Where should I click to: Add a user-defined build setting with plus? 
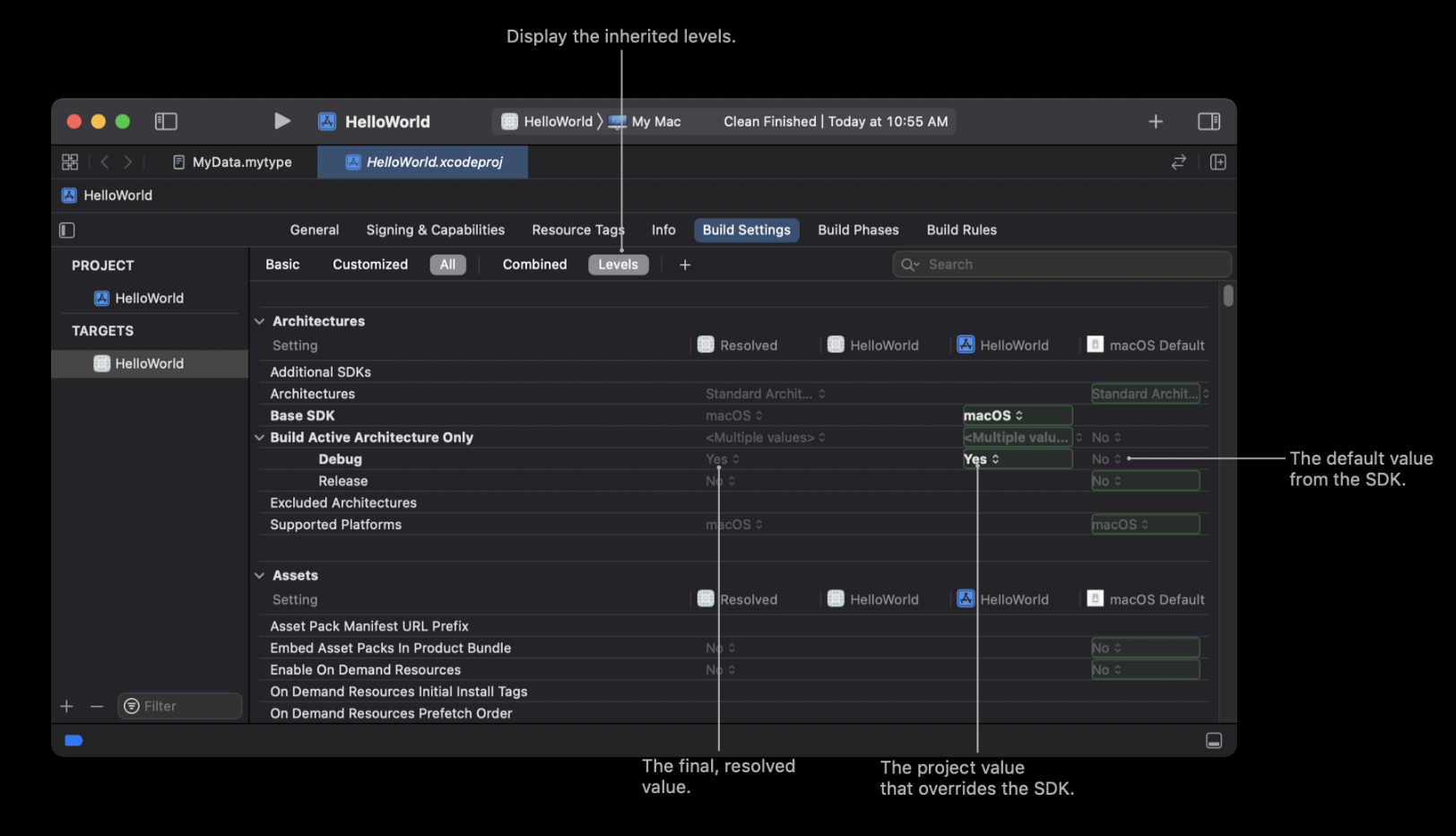click(x=685, y=265)
